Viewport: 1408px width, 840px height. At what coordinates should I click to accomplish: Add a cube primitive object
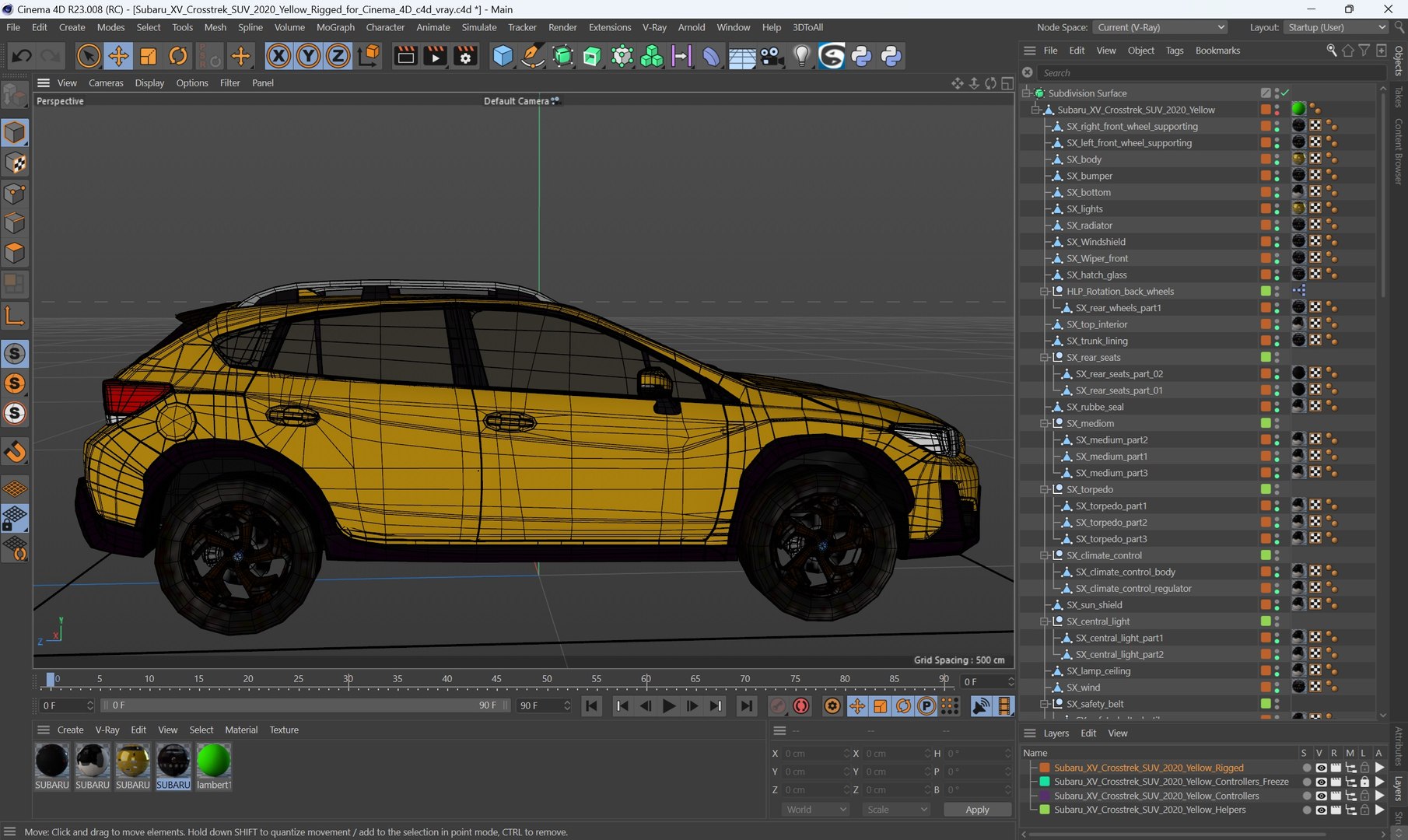[x=503, y=56]
